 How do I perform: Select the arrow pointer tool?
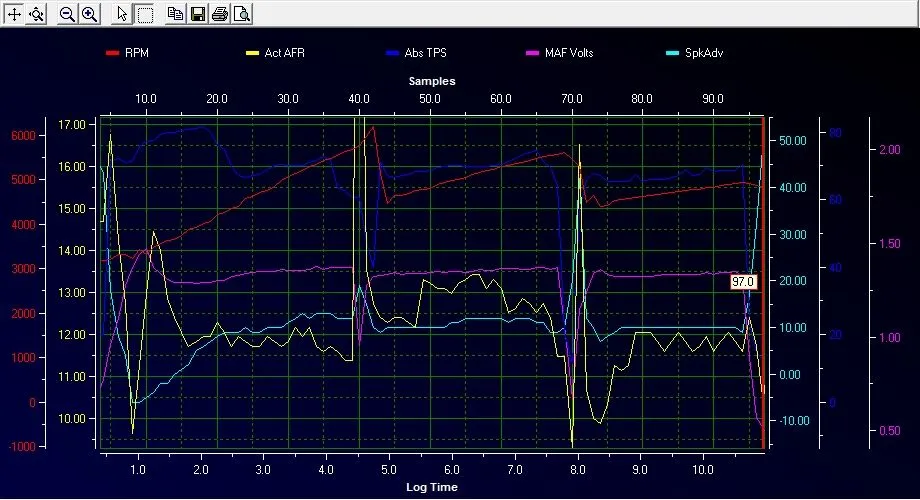click(122, 14)
